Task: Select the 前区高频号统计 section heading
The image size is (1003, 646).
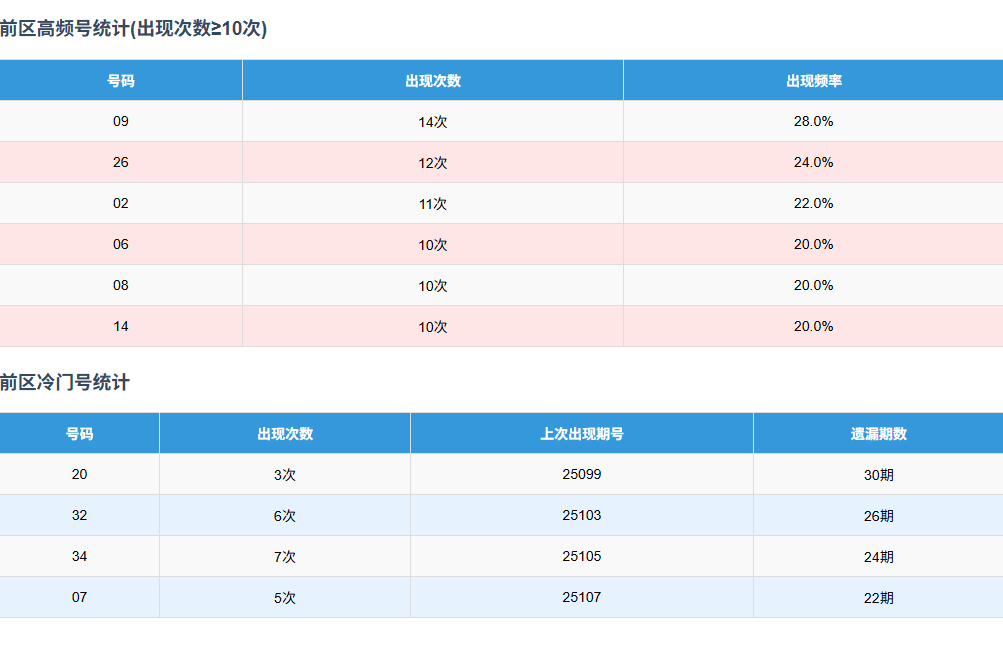Action: click(x=133, y=29)
